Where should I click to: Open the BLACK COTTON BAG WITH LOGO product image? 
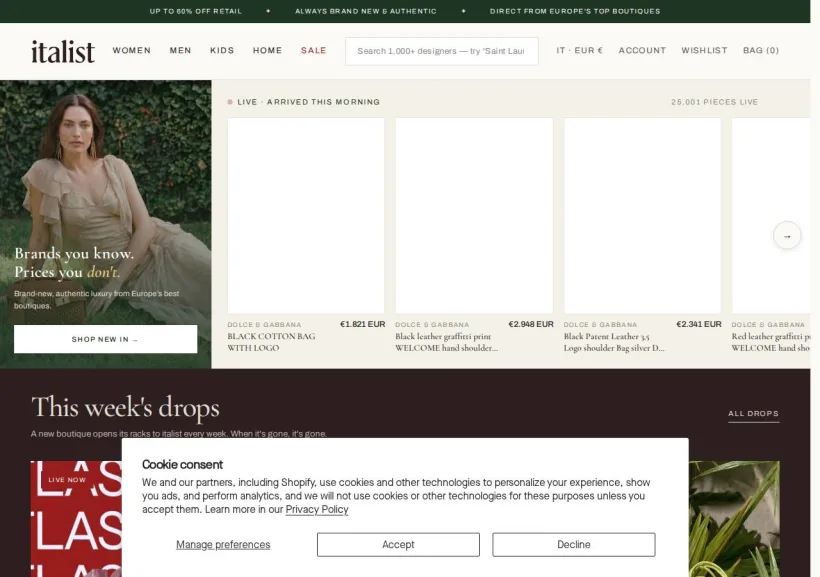pos(306,216)
